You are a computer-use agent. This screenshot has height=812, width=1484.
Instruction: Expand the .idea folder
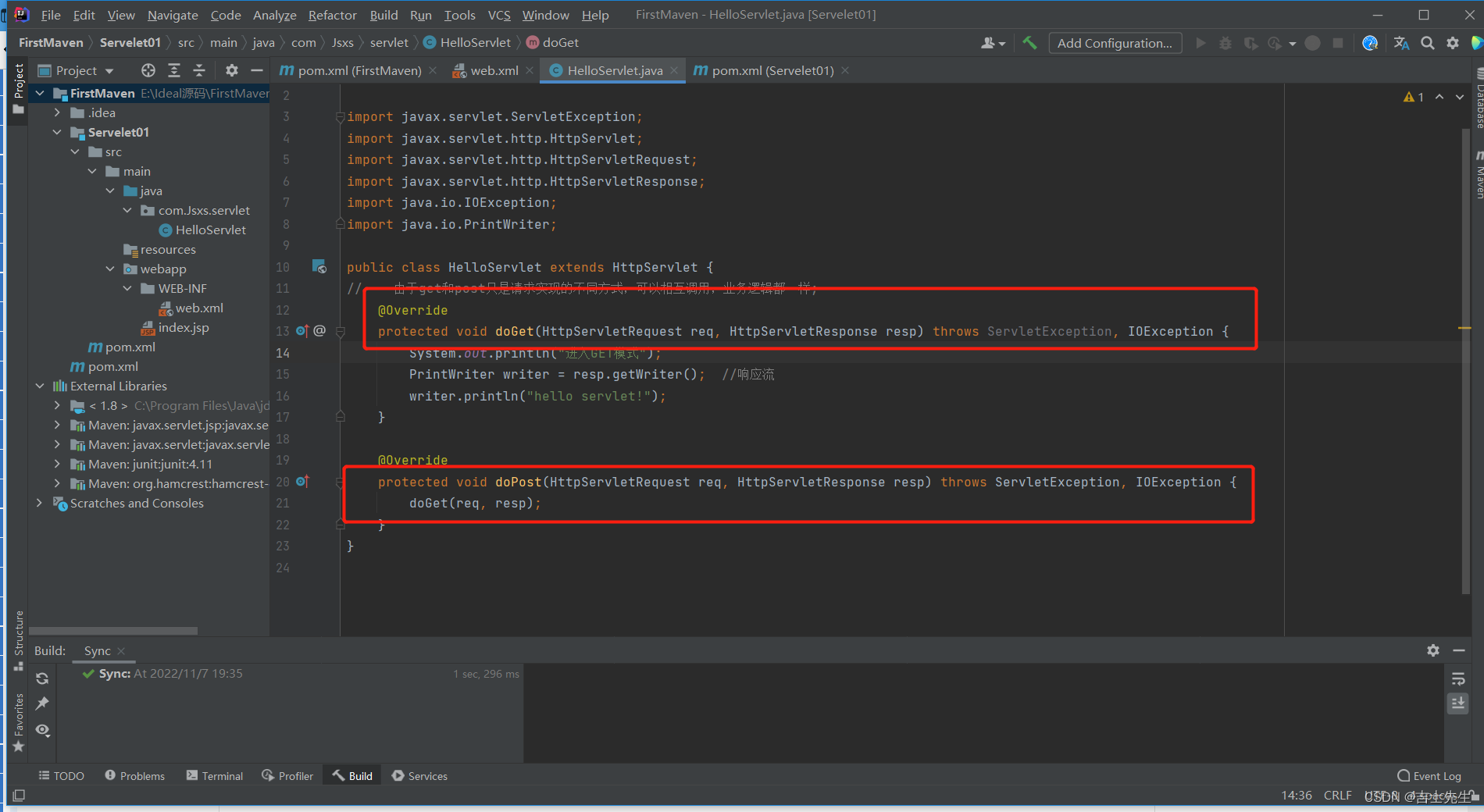57,112
